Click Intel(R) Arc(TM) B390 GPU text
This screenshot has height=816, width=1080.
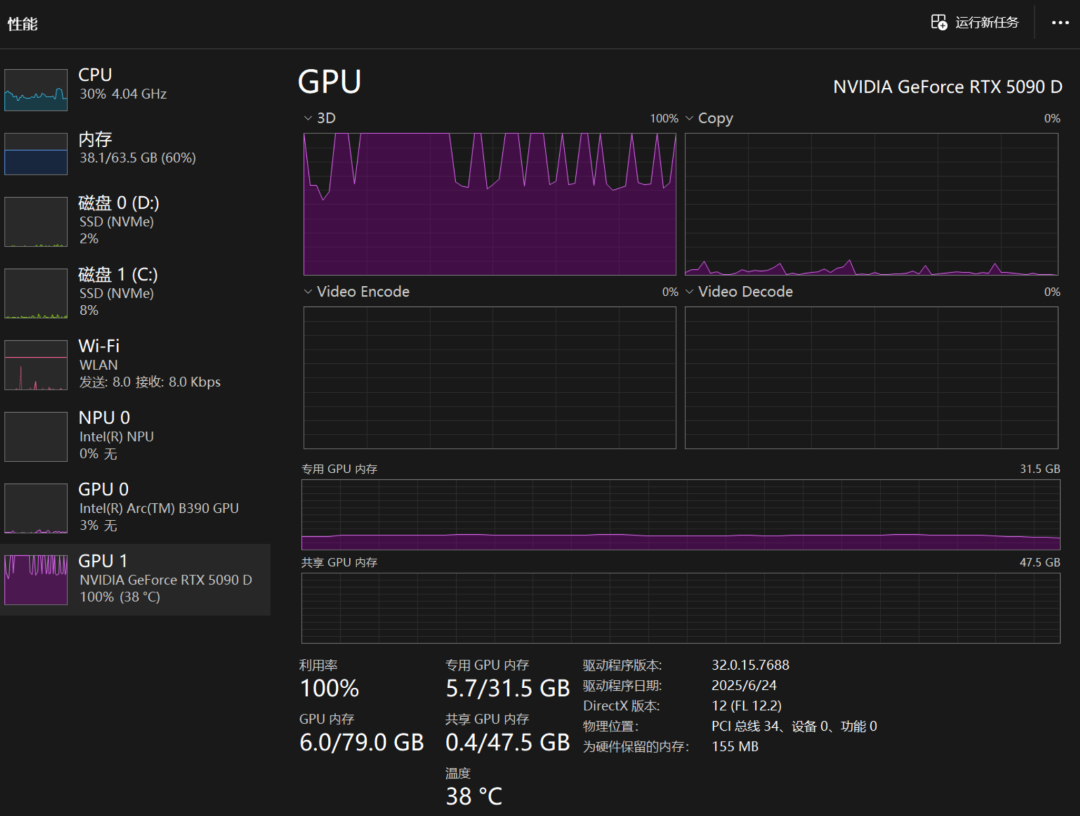click(159, 508)
